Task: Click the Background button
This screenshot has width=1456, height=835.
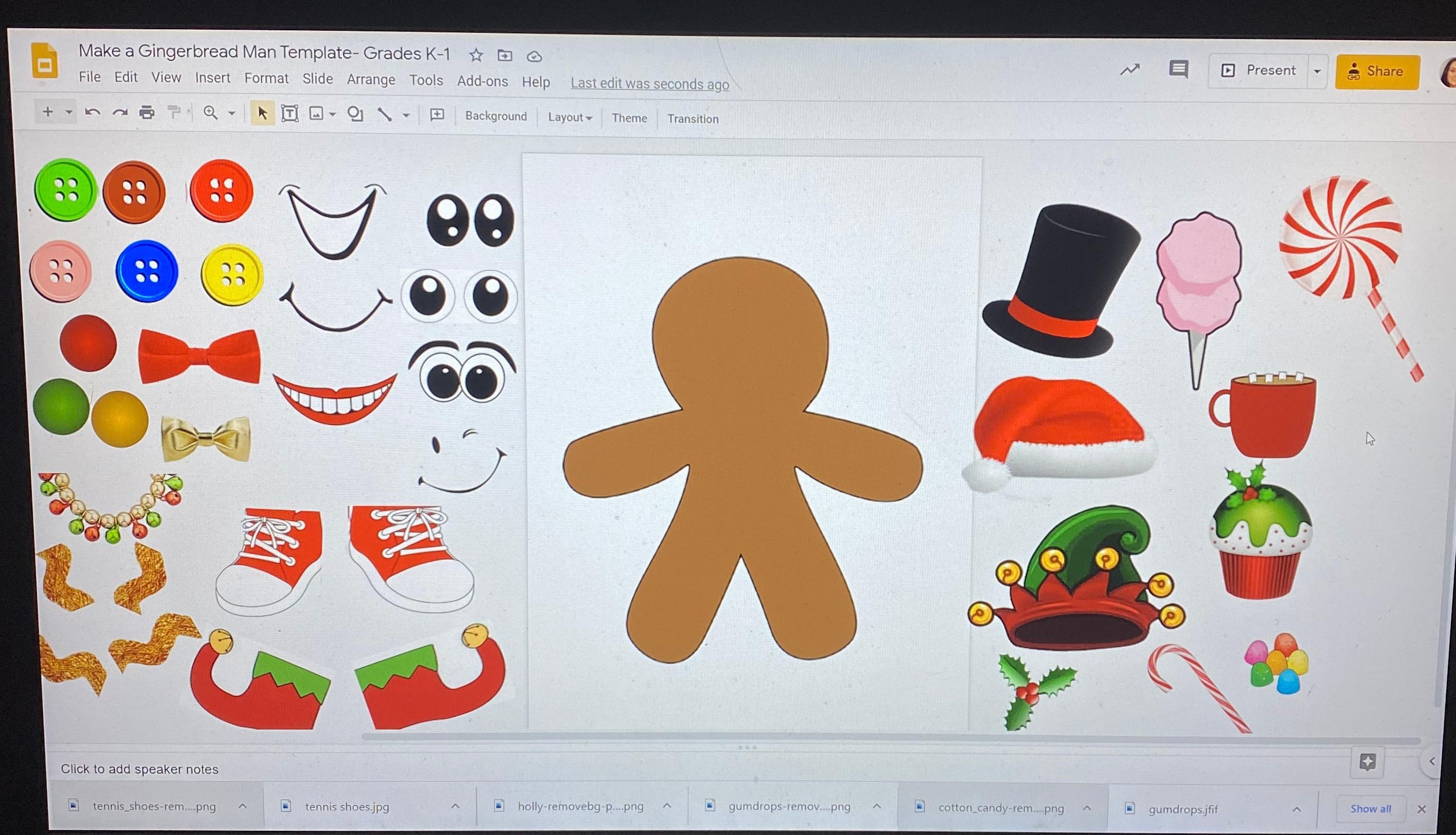Action: pyautogui.click(x=496, y=117)
